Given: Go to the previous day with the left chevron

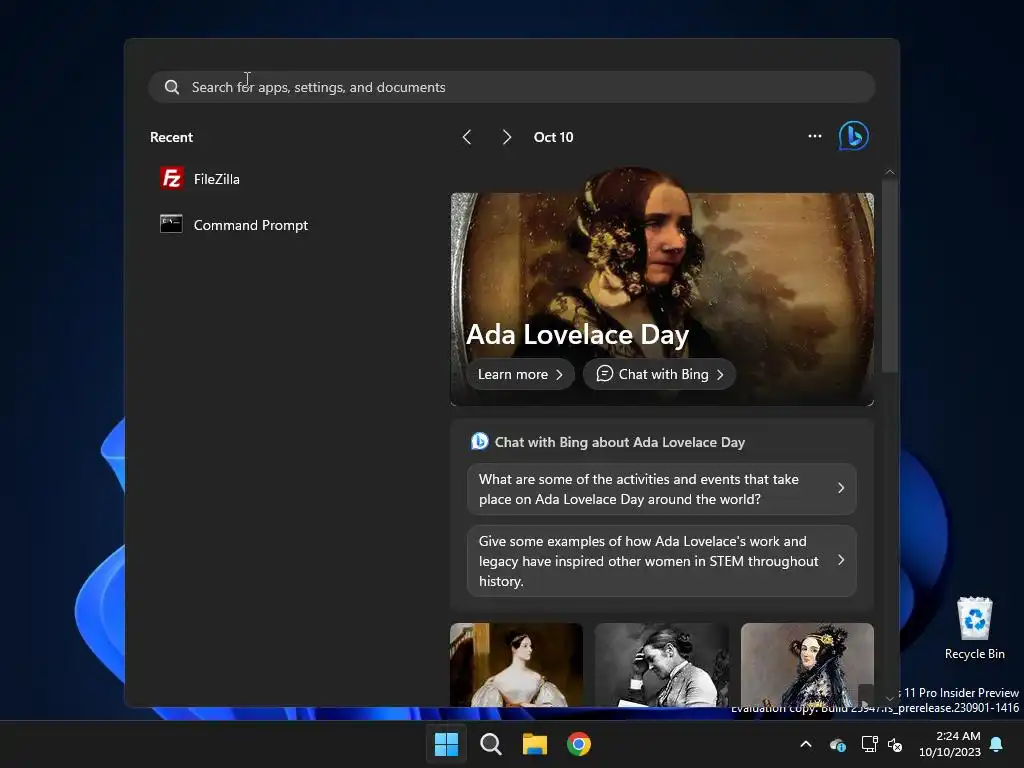Looking at the screenshot, I should coord(466,137).
